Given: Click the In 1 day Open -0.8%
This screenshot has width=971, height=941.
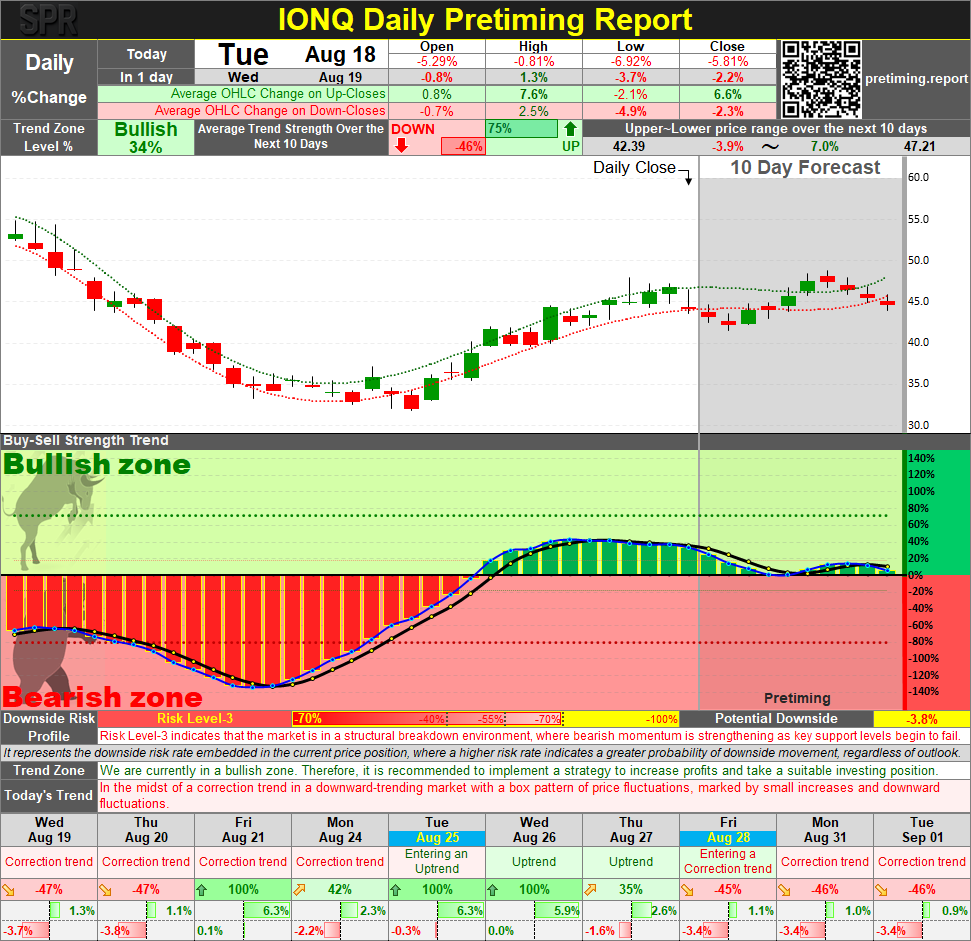Looking at the screenshot, I should point(437,77).
